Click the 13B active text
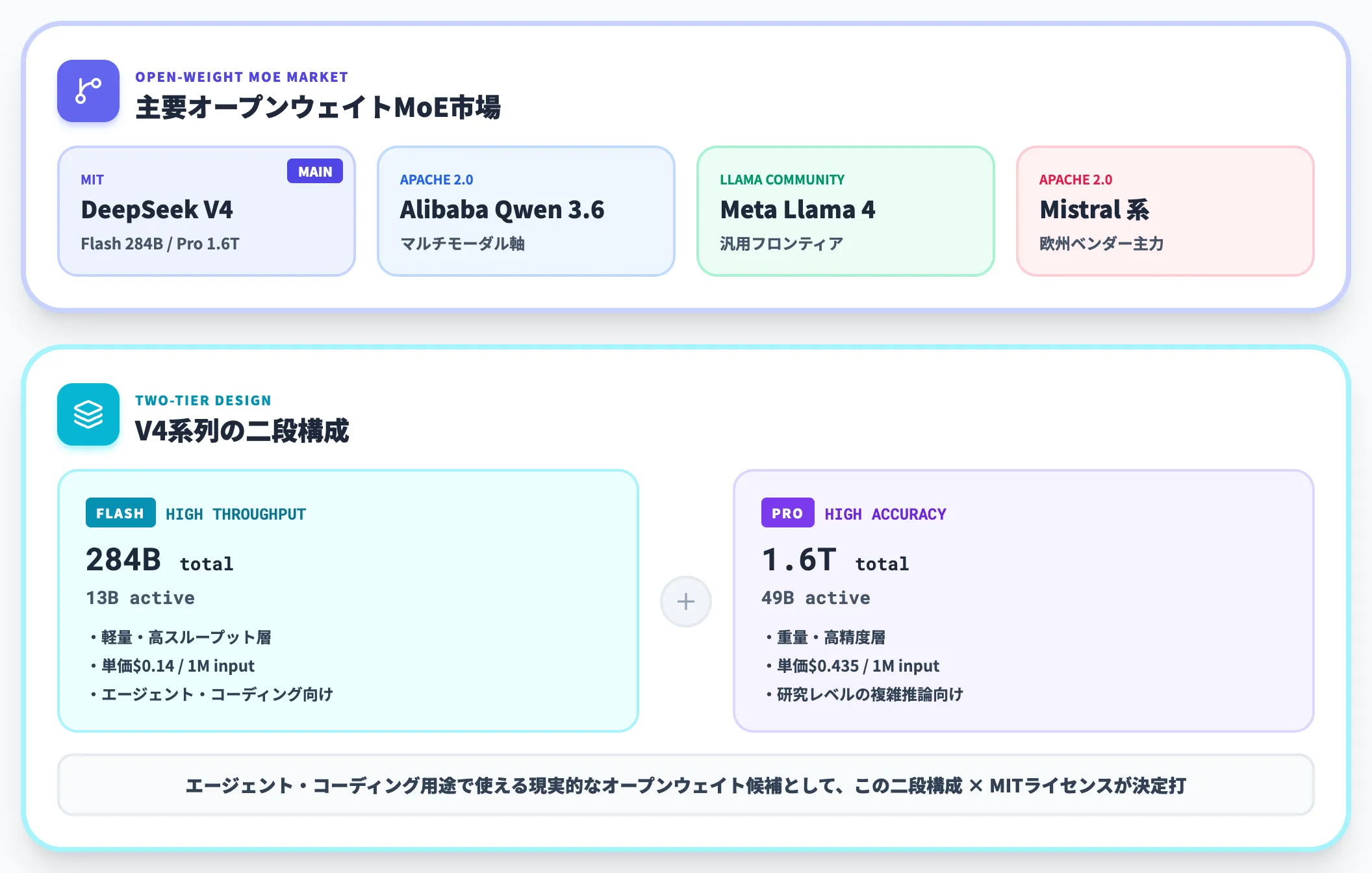Screen dimensions: 1372x873 tap(140, 598)
